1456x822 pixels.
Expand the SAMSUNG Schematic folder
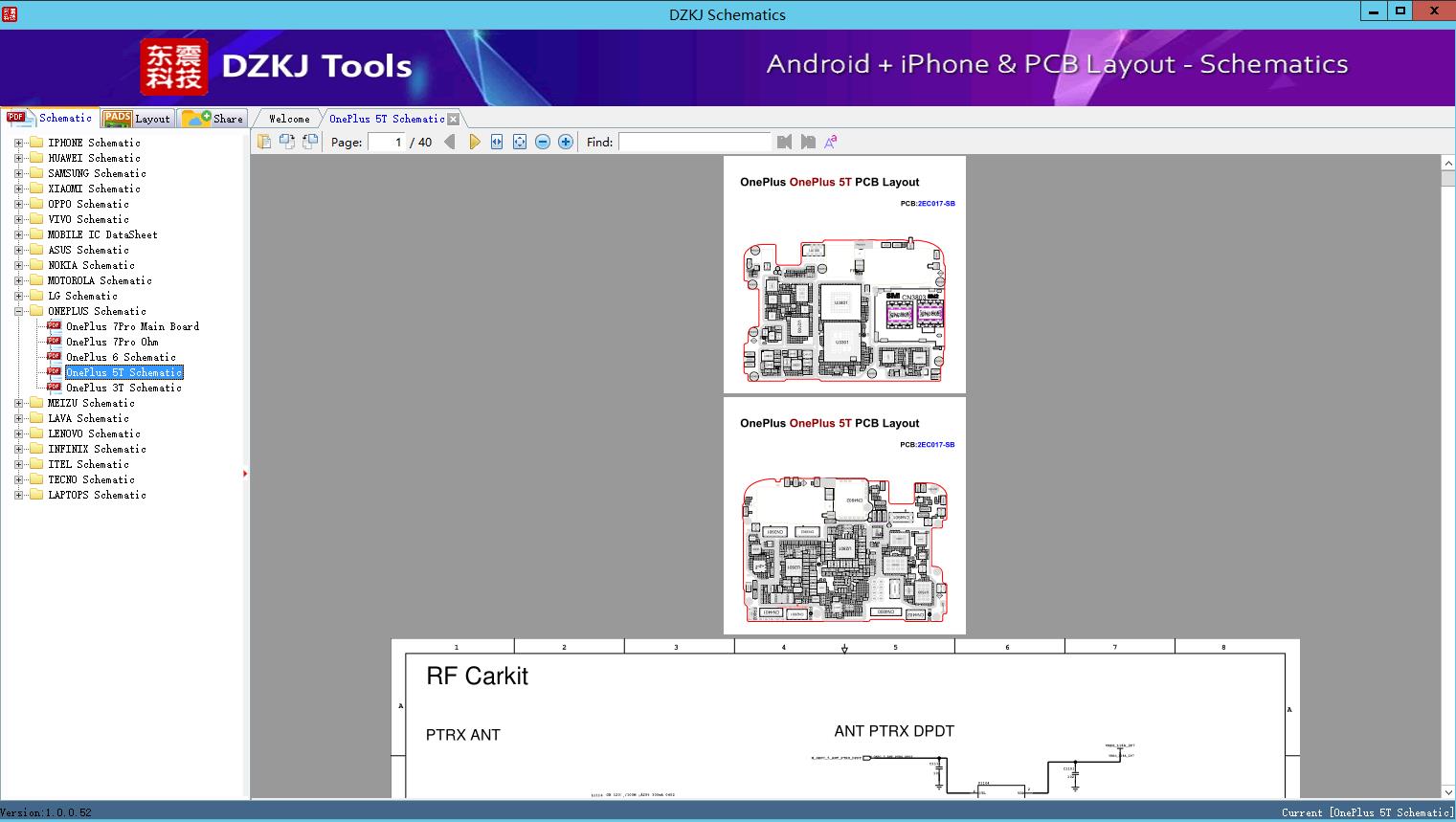(x=18, y=173)
